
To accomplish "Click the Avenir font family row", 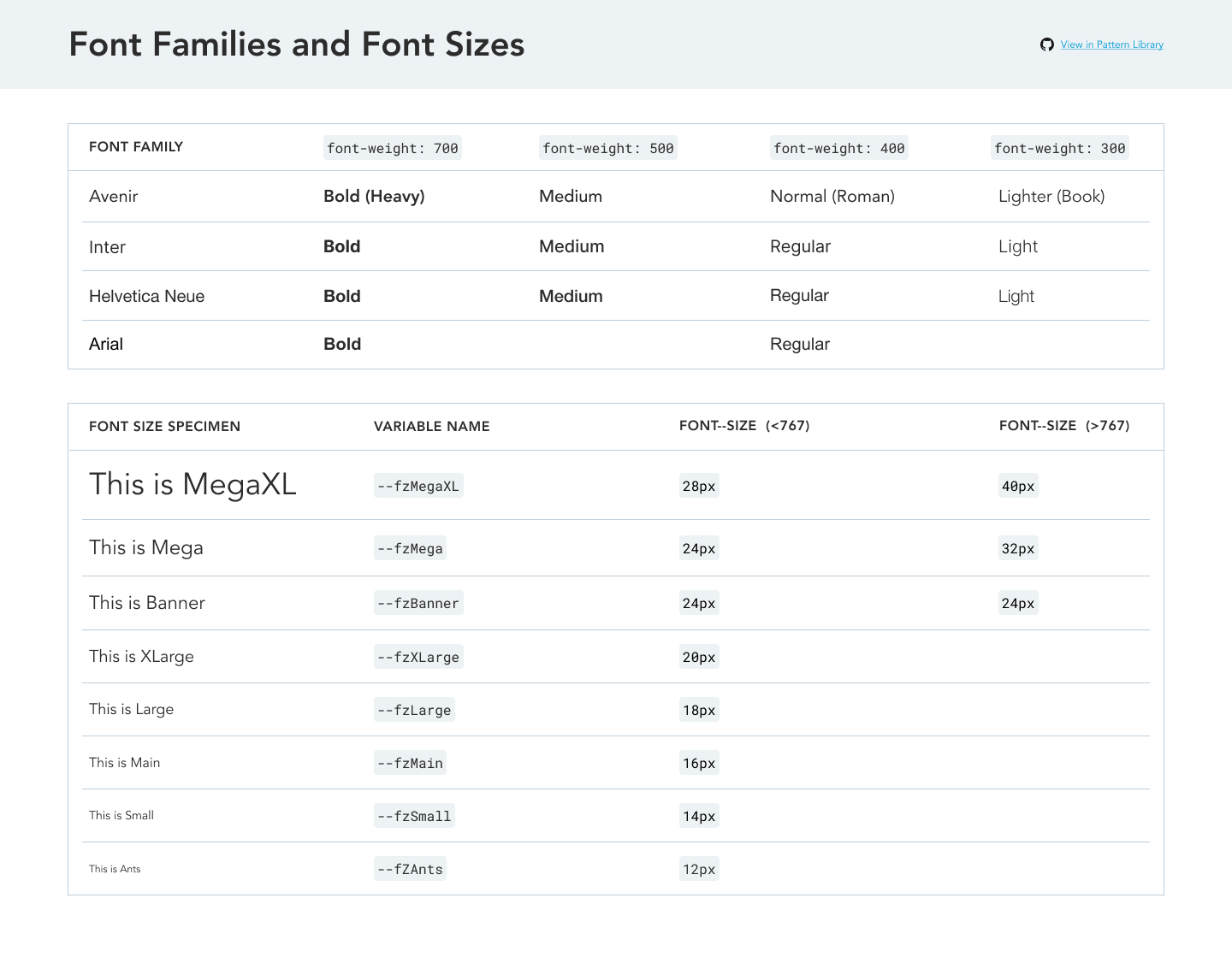I will coord(114,197).
